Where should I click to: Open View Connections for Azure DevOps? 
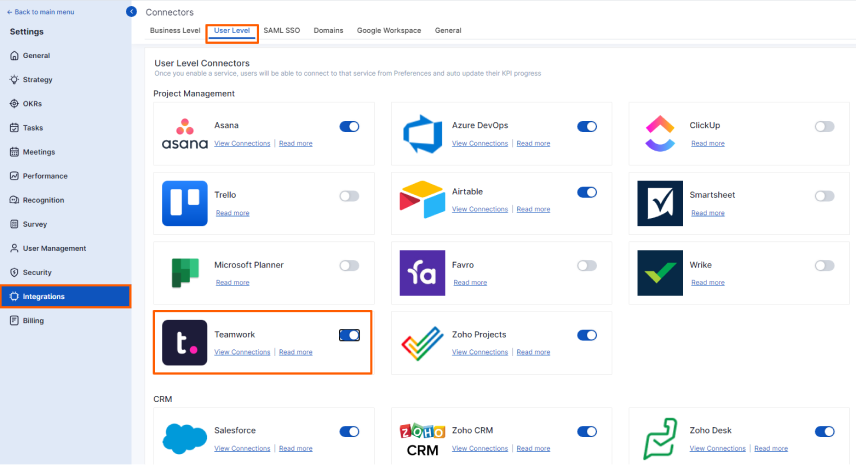click(479, 144)
